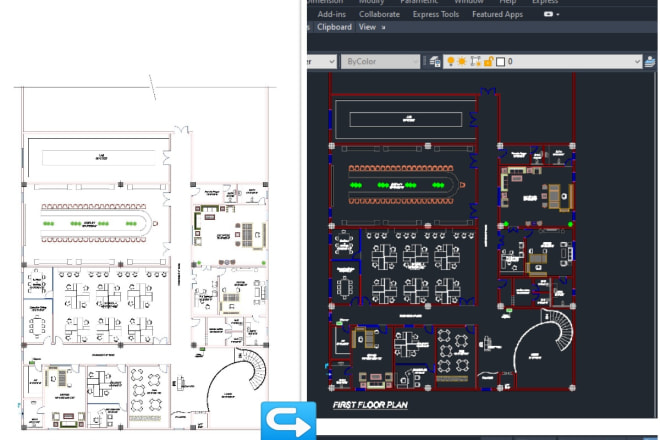The width and height of the screenshot is (660, 440).
Task: Select the FIRST FLOOR PLAN title text
Action: (x=370, y=405)
